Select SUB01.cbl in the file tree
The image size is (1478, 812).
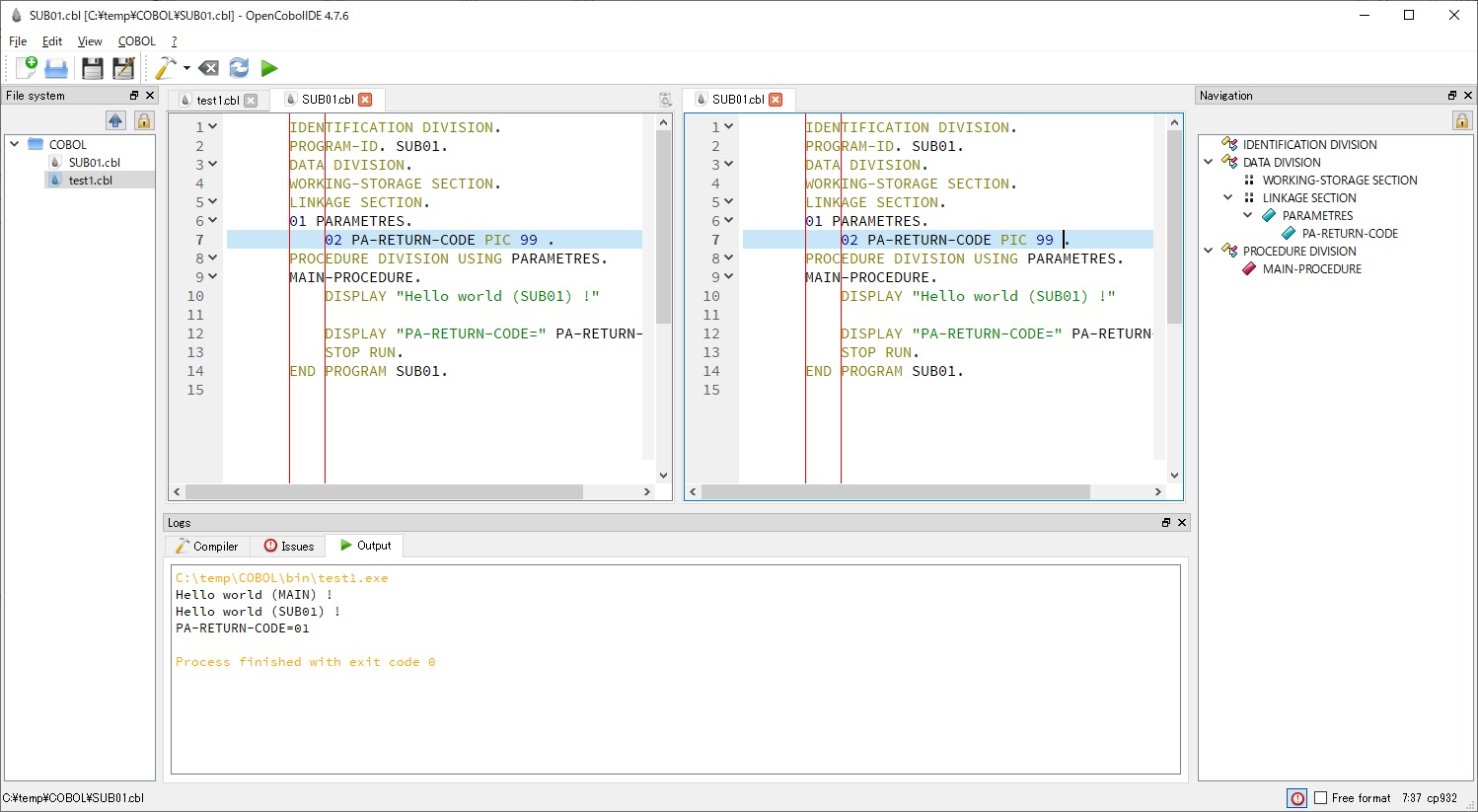click(95, 163)
